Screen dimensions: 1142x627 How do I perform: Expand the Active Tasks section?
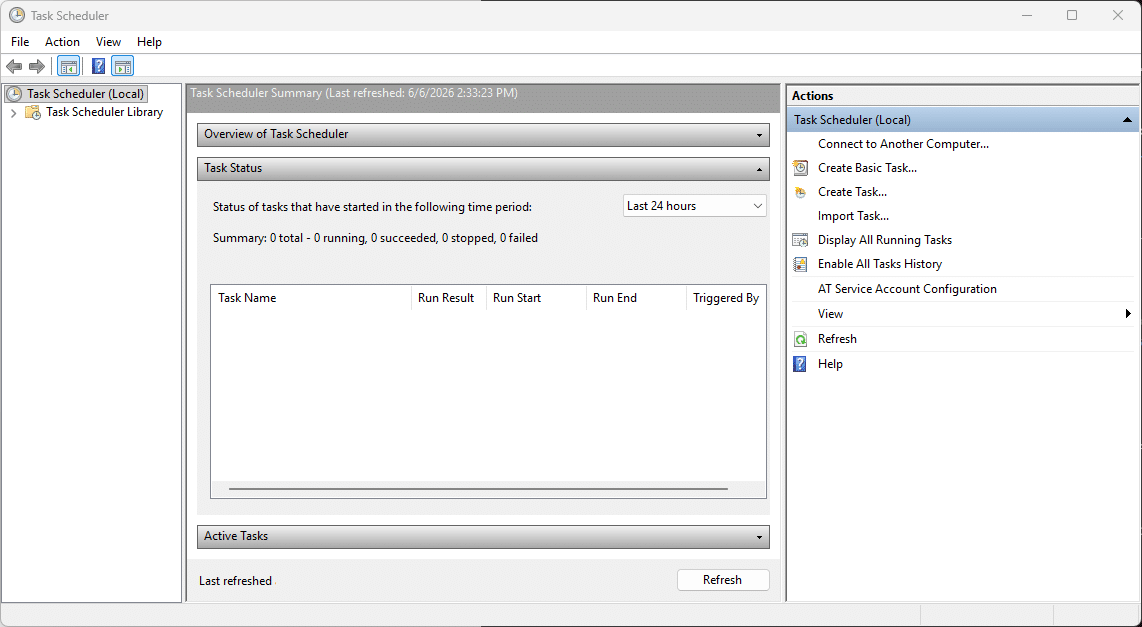[759, 537]
